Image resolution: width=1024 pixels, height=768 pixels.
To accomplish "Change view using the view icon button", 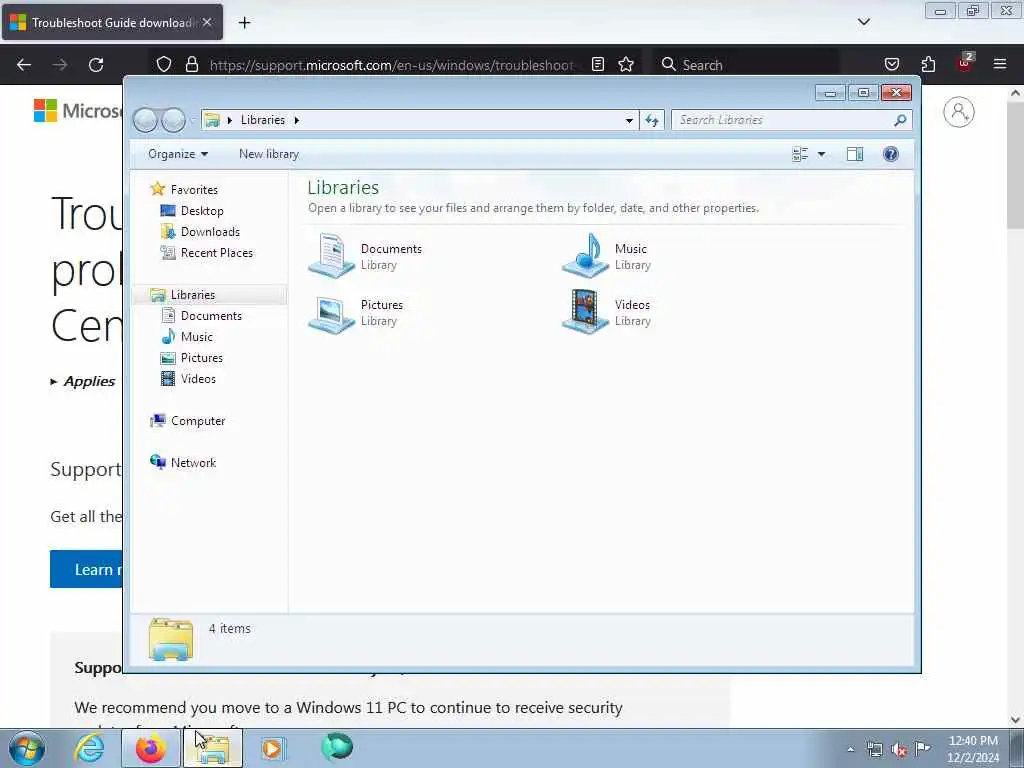I will tap(799, 154).
